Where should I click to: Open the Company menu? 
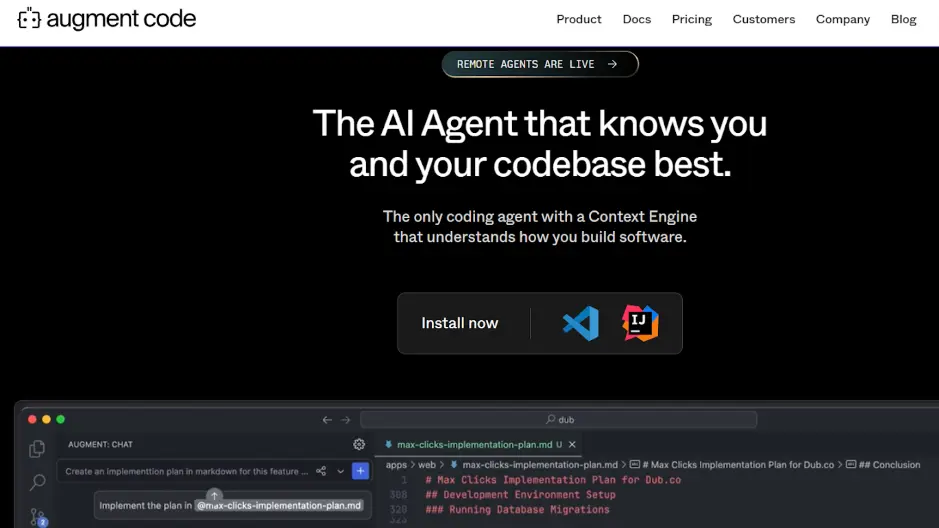click(843, 19)
